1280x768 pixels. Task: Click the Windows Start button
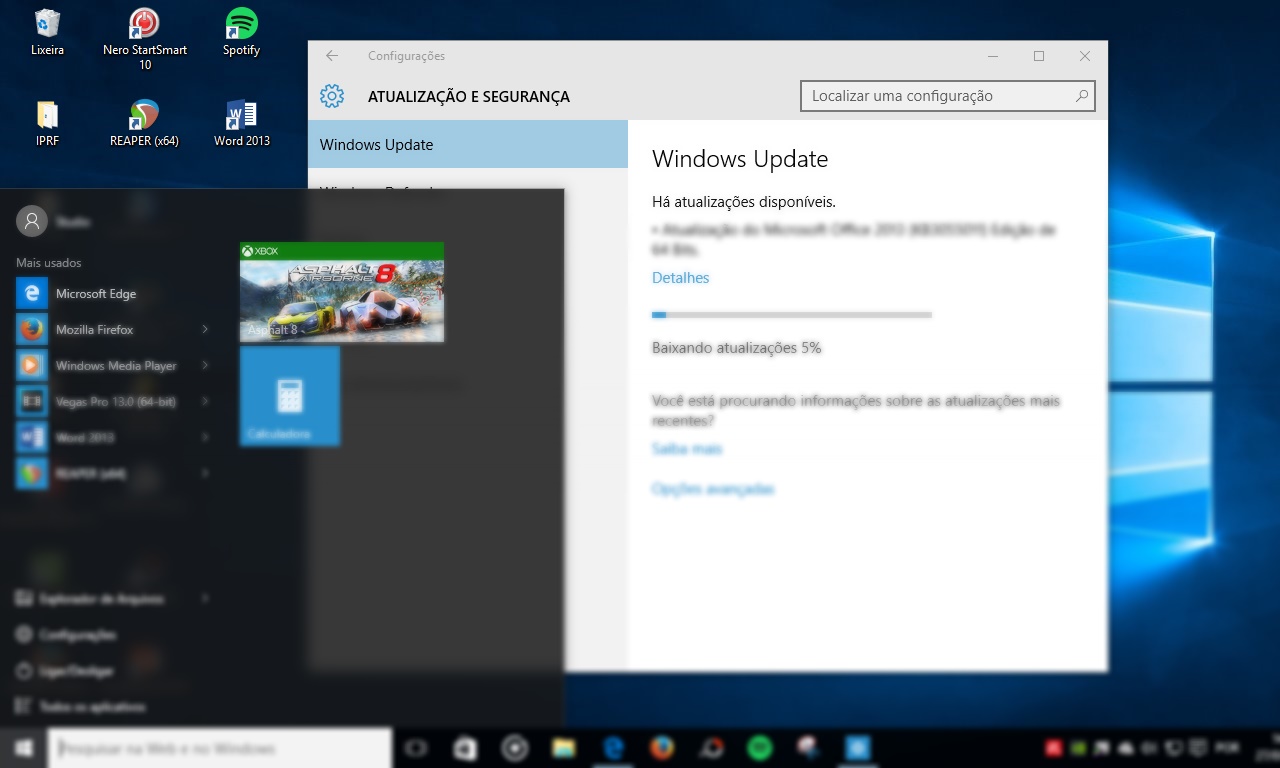(23, 748)
